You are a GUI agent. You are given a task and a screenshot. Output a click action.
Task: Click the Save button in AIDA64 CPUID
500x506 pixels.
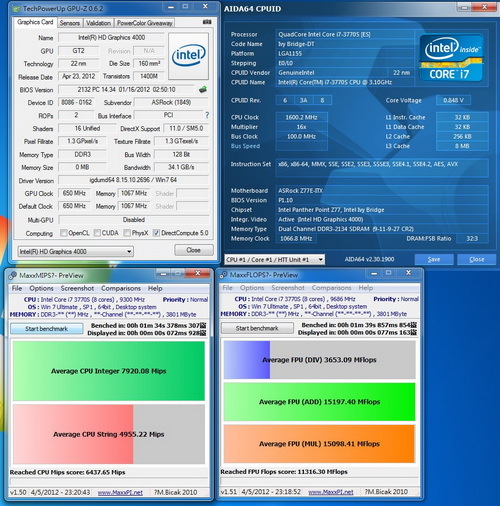(434, 259)
